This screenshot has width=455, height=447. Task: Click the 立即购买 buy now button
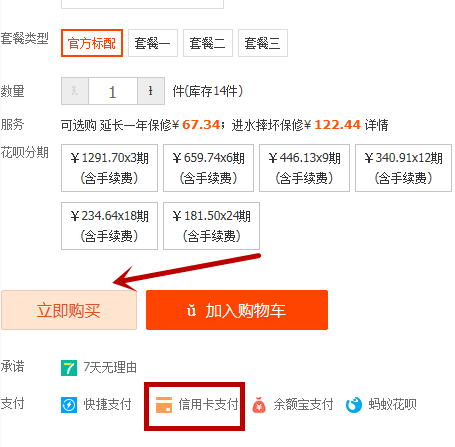[x=69, y=310]
